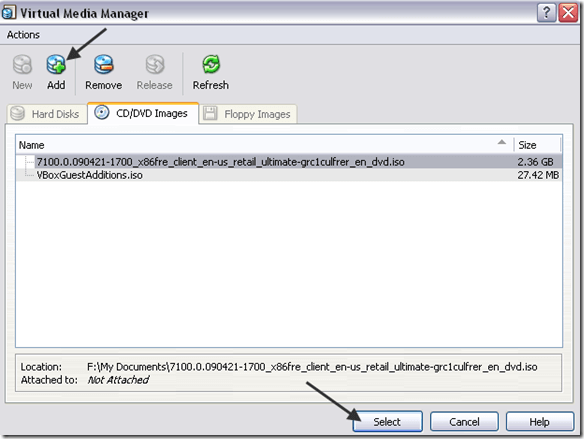Switch to the CD/DVD Images tab

click(143, 113)
